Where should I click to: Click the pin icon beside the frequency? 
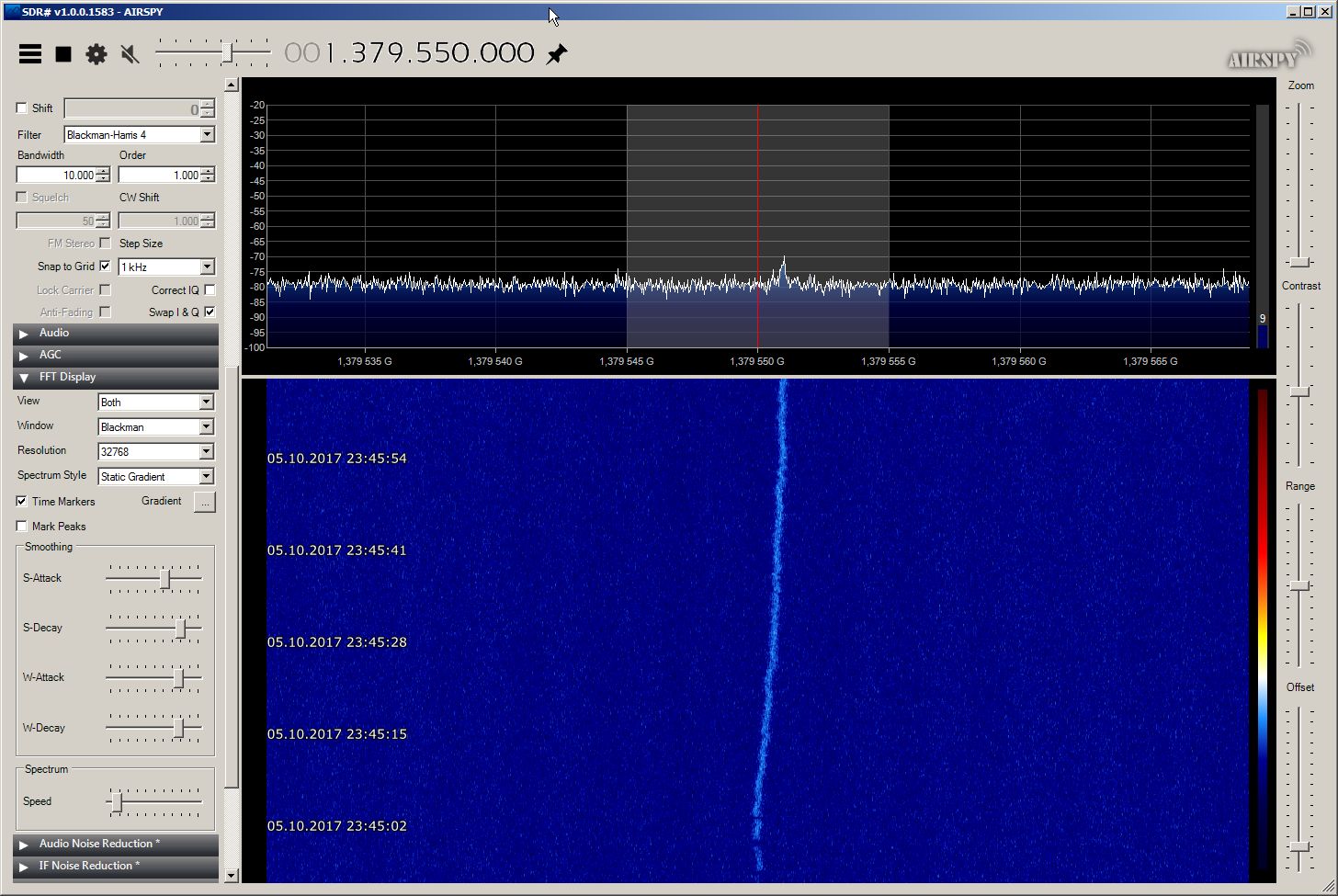point(557,54)
